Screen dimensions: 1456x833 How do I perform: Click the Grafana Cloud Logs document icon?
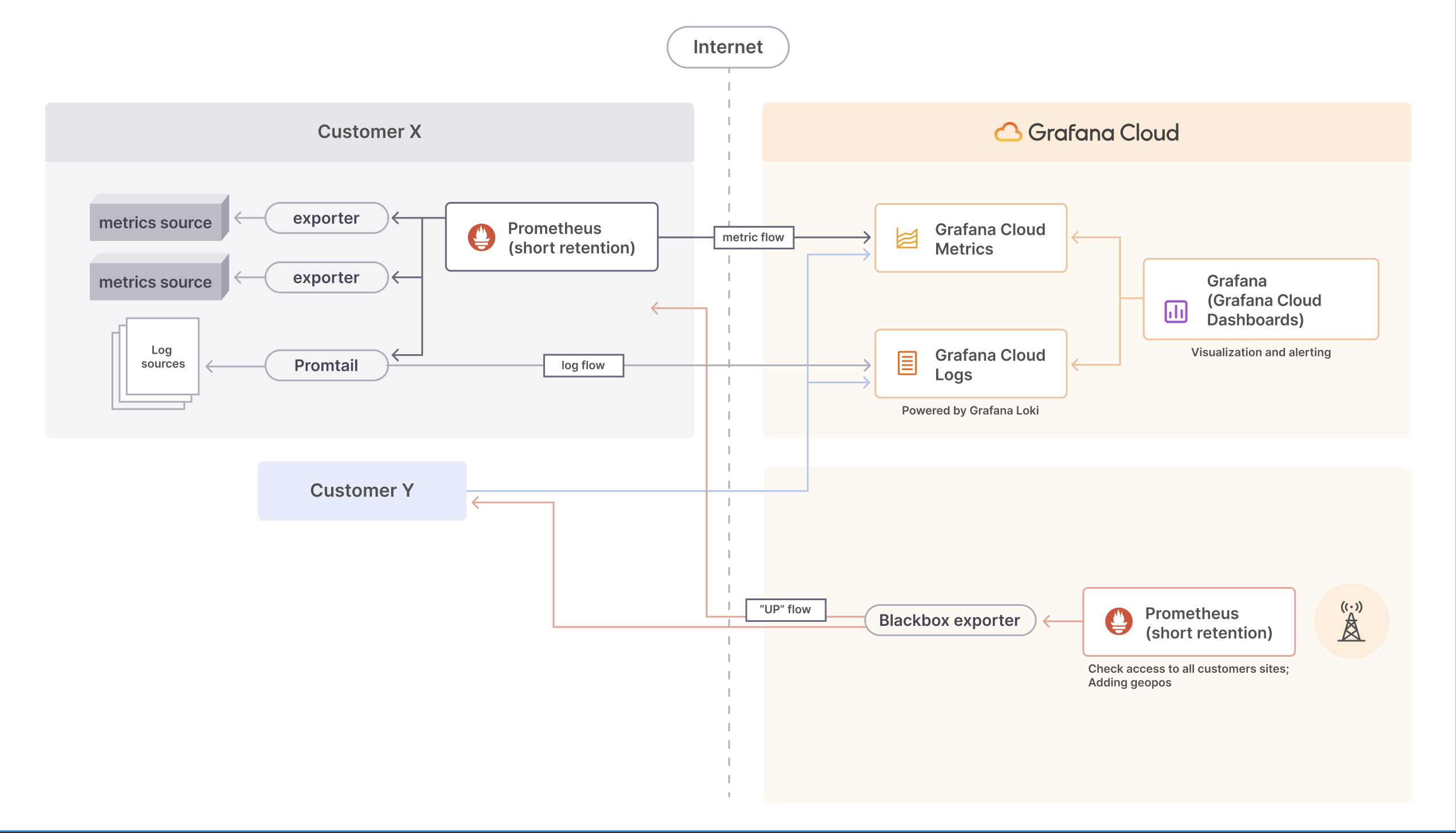(x=906, y=363)
